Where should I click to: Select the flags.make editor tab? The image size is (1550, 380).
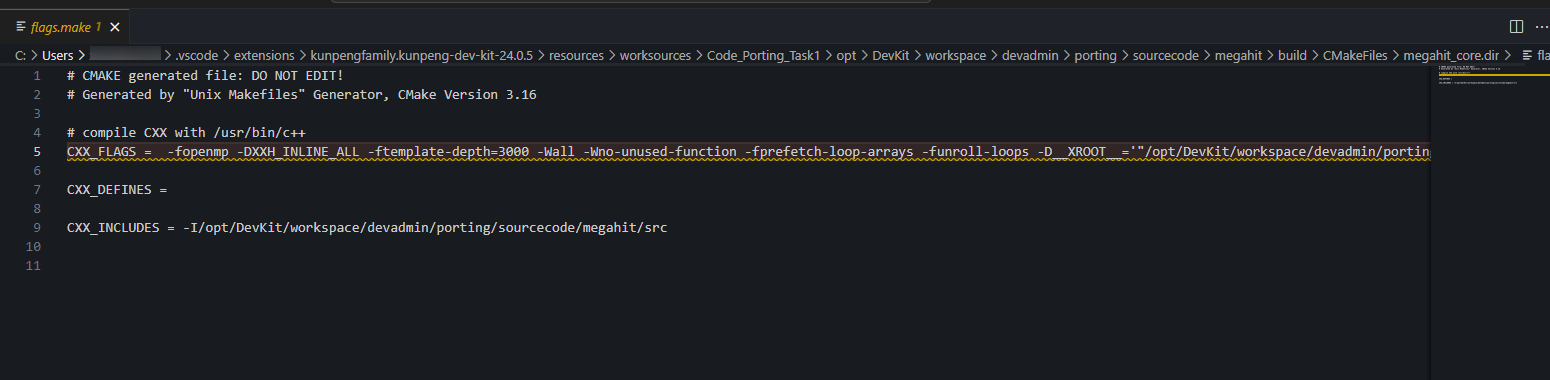[x=64, y=26]
